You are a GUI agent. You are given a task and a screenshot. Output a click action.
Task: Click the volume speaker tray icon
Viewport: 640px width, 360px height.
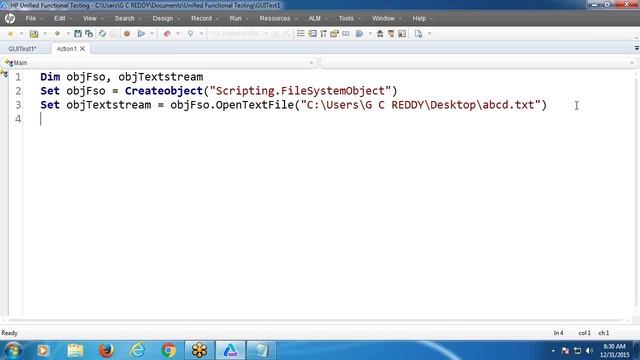pyautogui.click(x=589, y=351)
